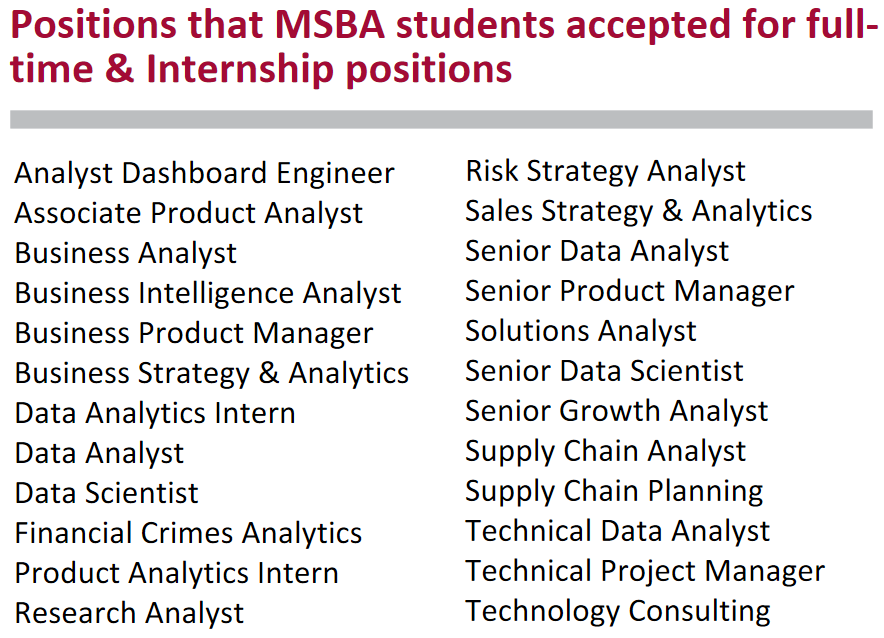The width and height of the screenshot is (884, 638).
Task: Click the Senior Growth Analyst text
Action: point(617,411)
